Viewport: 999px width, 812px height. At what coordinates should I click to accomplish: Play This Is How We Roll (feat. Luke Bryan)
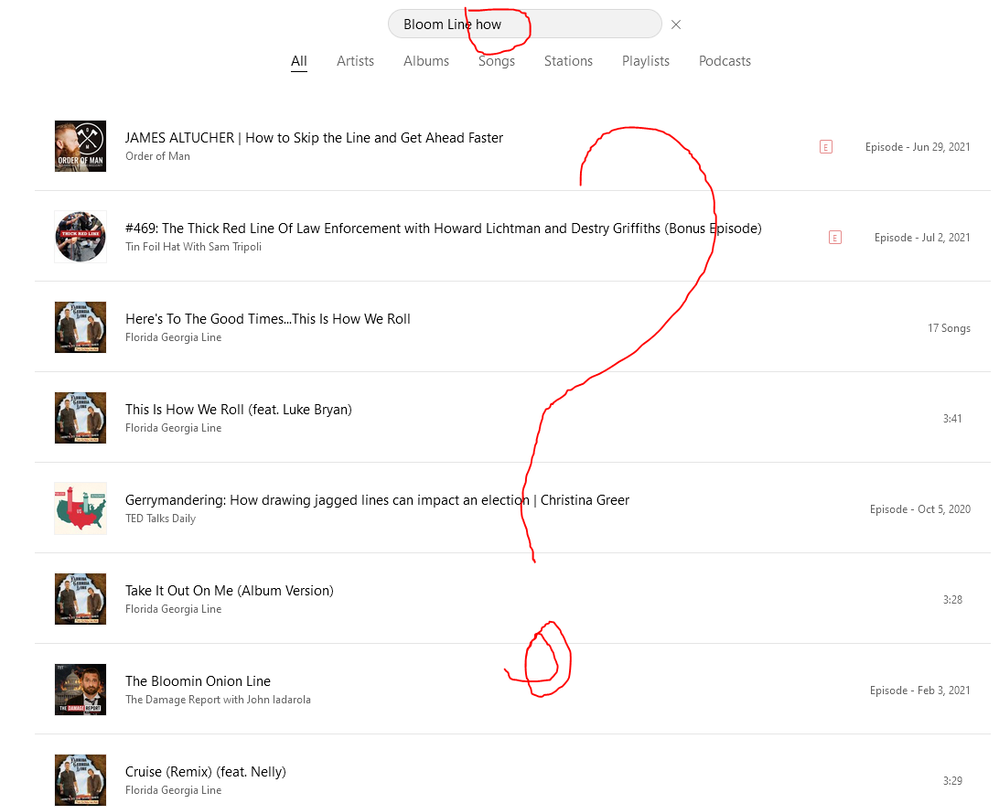coord(238,409)
